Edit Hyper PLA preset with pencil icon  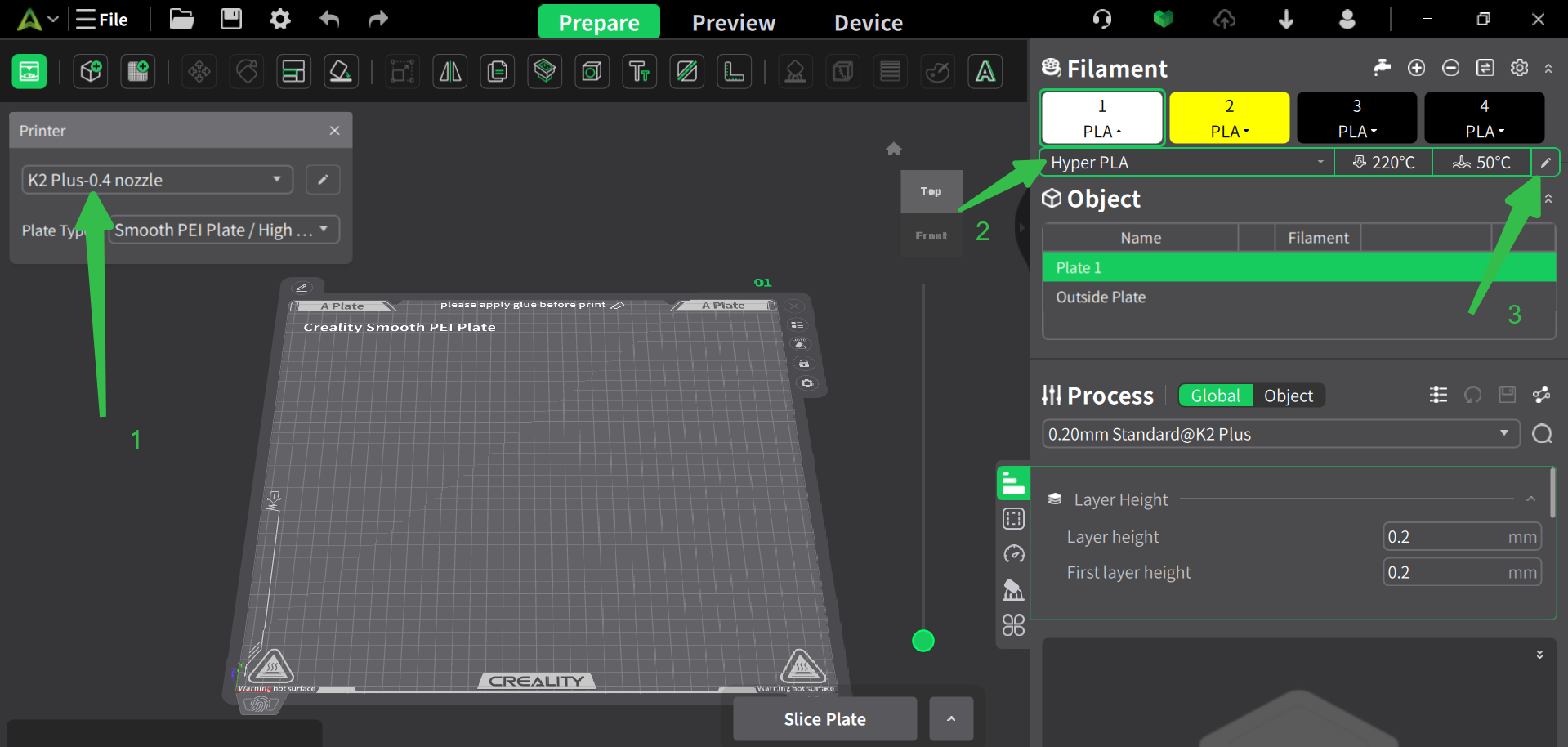click(1545, 163)
